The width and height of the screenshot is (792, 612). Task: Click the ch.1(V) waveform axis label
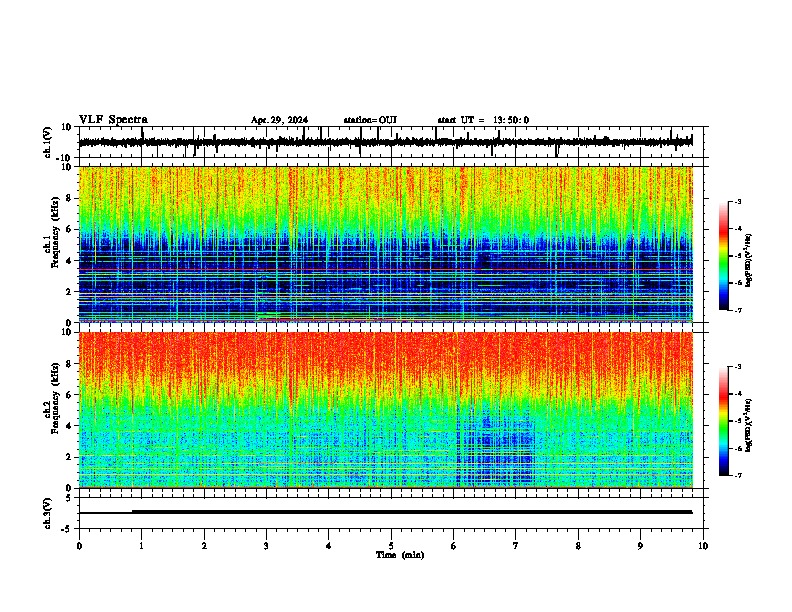click(x=48, y=142)
